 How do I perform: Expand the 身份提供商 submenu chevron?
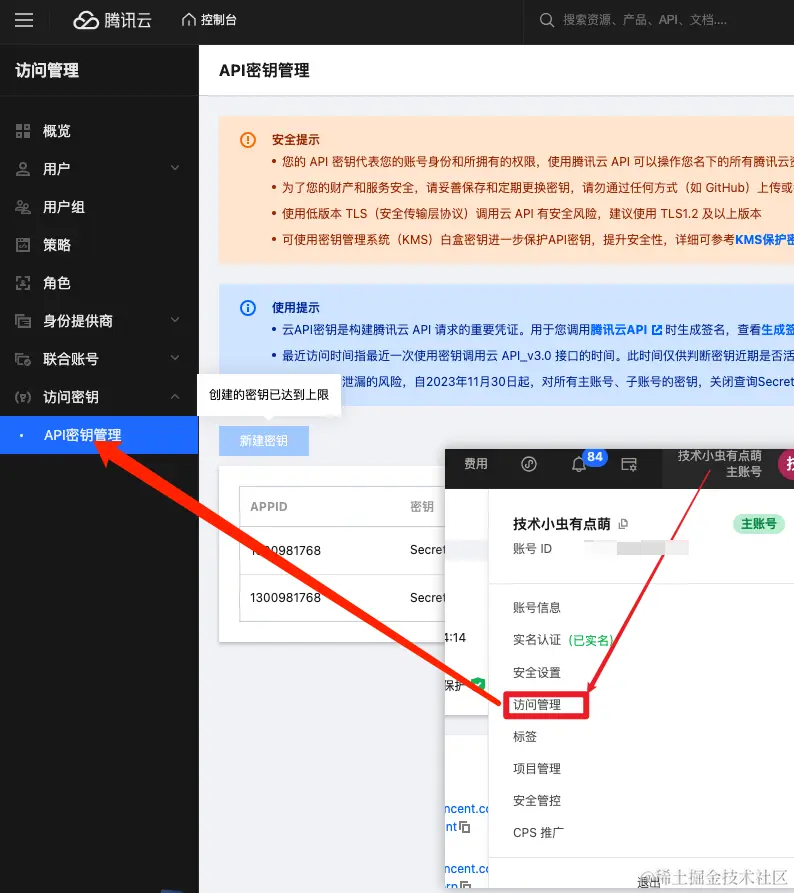click(175, 320)
